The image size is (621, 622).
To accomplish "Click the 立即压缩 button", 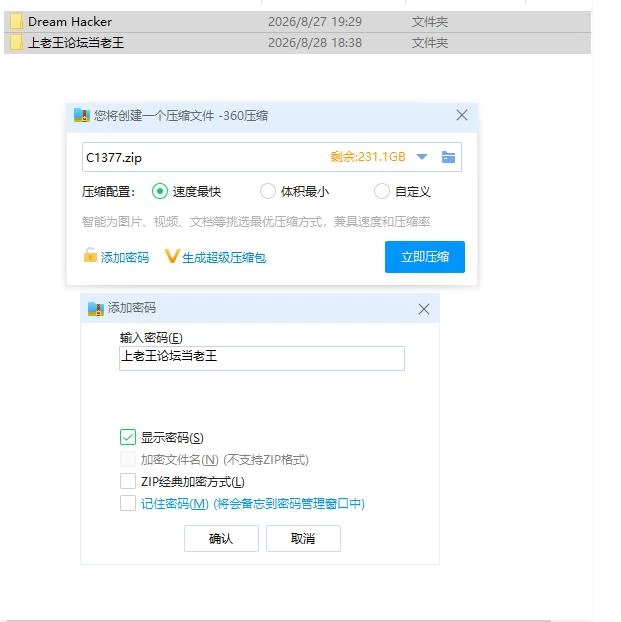I will [425, 257].
